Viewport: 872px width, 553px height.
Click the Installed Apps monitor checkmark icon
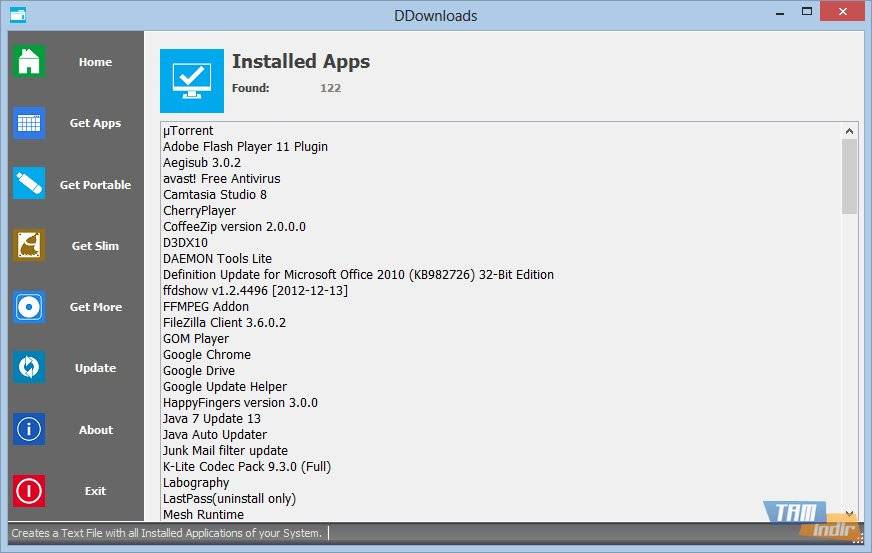(191, 80)
